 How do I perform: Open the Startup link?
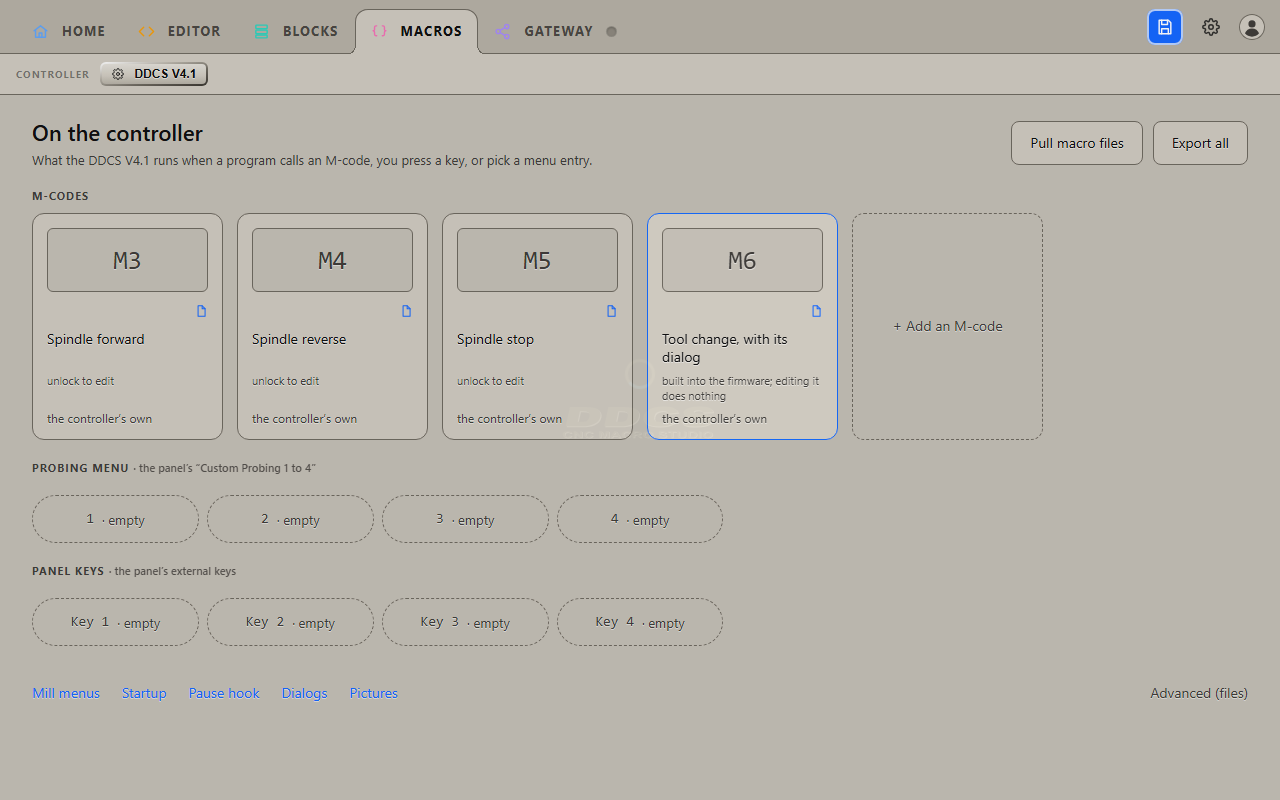[144, 693]
